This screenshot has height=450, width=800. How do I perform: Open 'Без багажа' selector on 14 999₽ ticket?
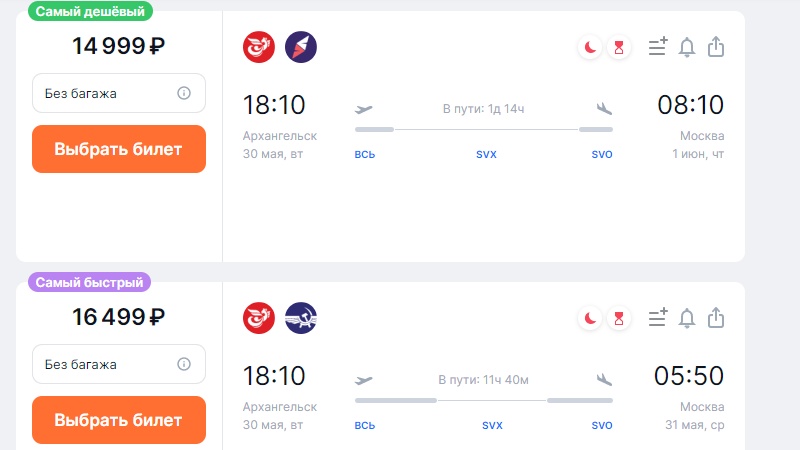(x=119, y=93)
